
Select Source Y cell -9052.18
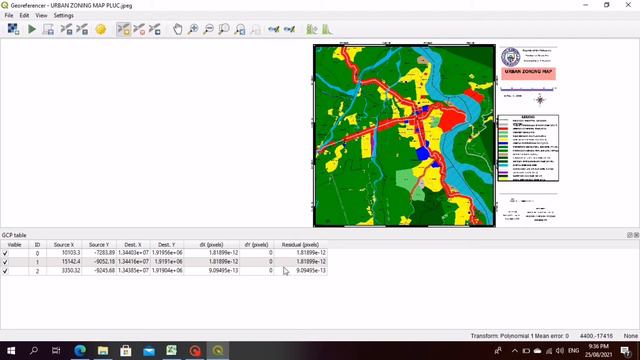pos(99,262)
